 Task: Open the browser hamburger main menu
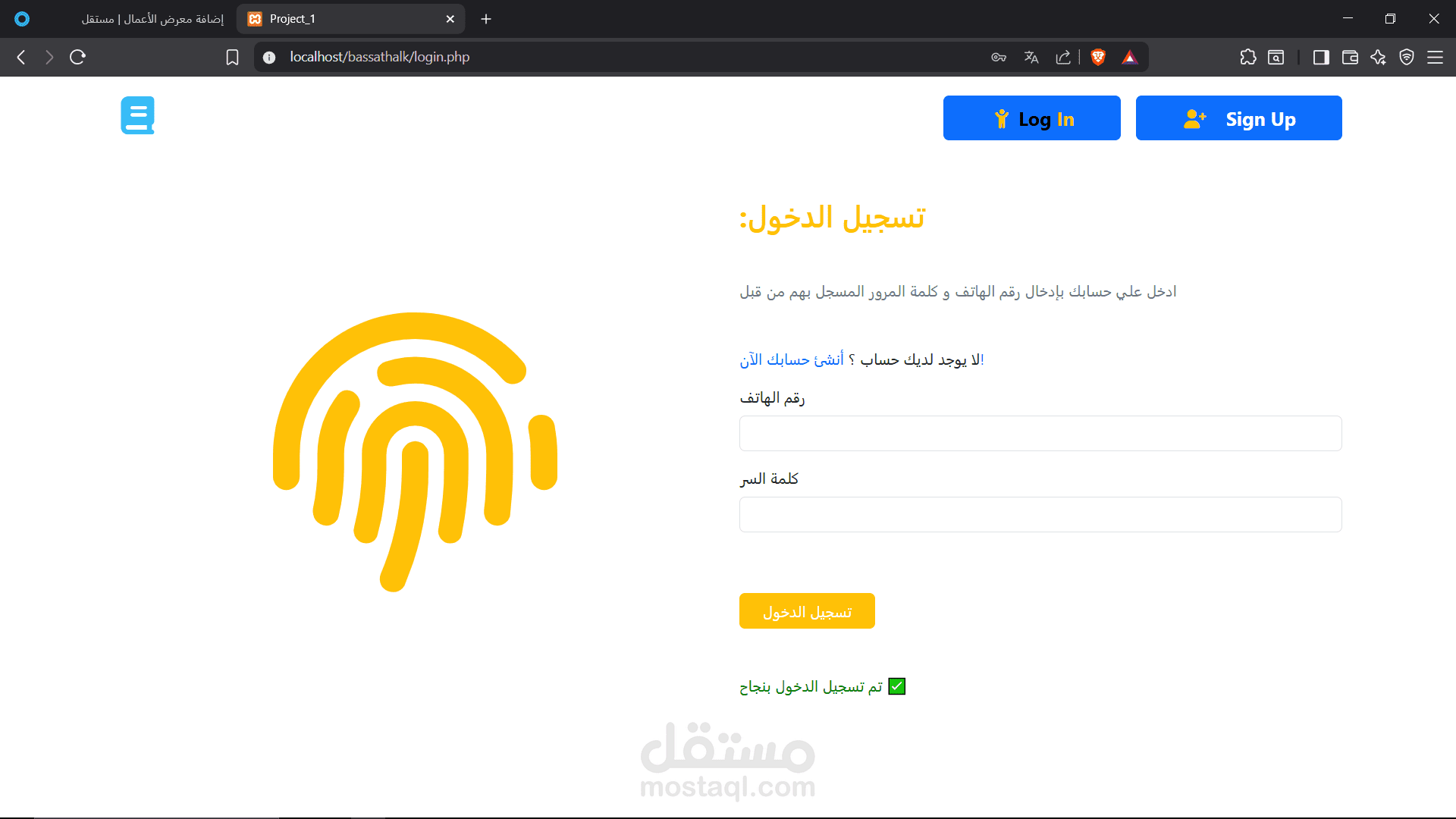click(x=1435, y=57)
